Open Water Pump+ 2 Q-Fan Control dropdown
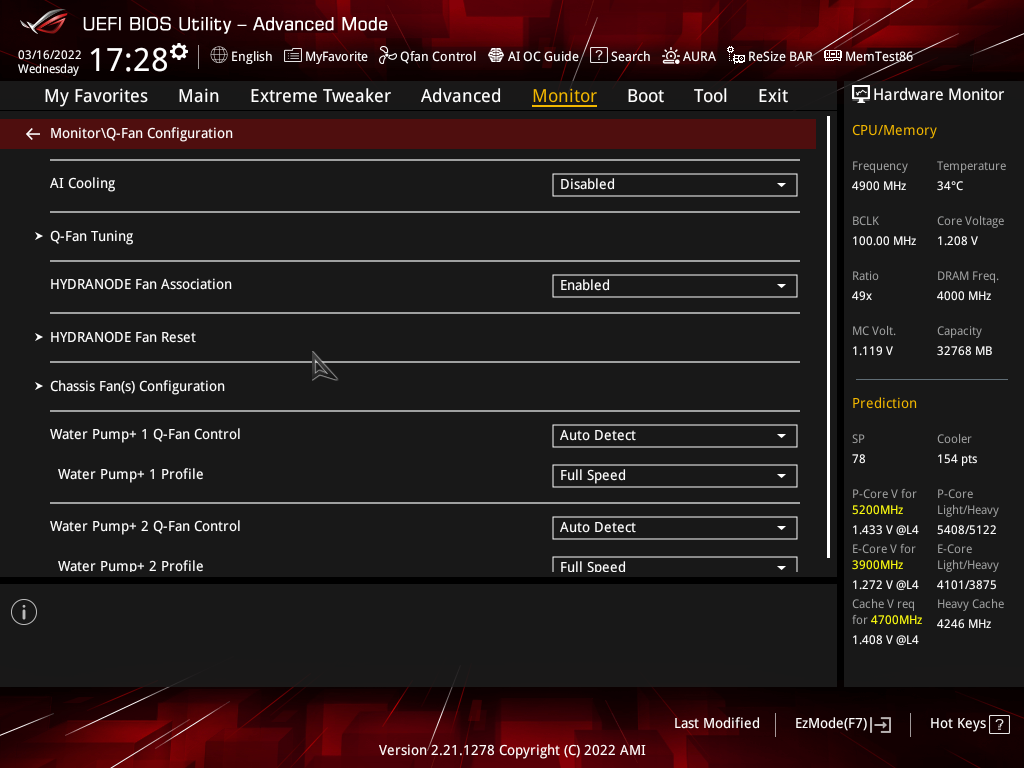The height and width of the screenshot is (768, 1024). [x=675, y=528]
